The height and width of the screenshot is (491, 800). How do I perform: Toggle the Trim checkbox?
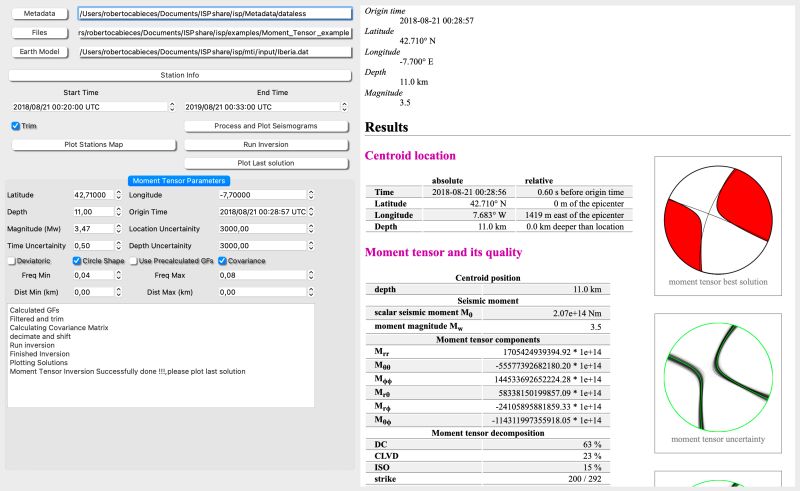(x=15, y=126)
